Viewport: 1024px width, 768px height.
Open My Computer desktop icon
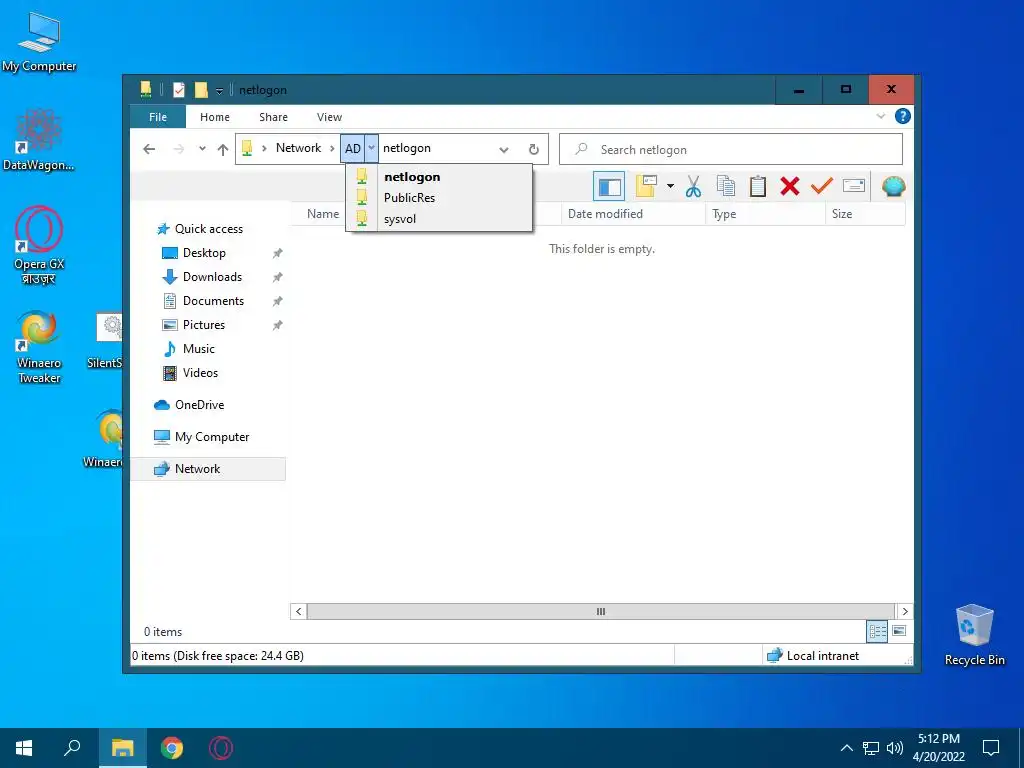tap(39, 42)
